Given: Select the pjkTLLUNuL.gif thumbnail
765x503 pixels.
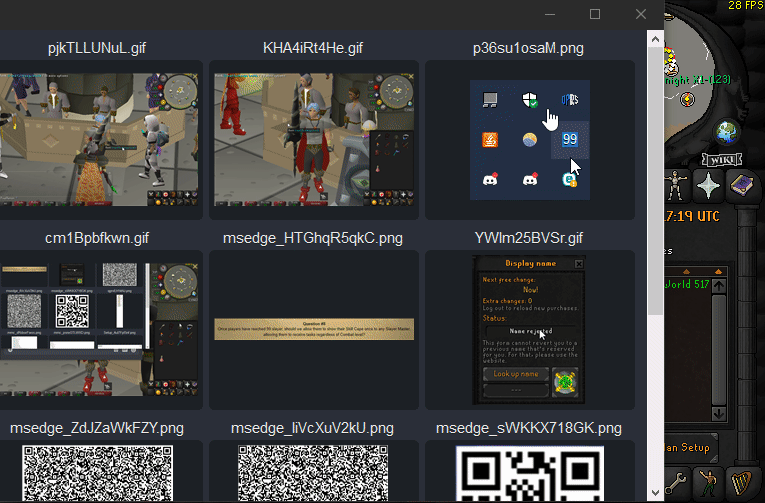Looking at the screenshot, I should coord(97,140).
